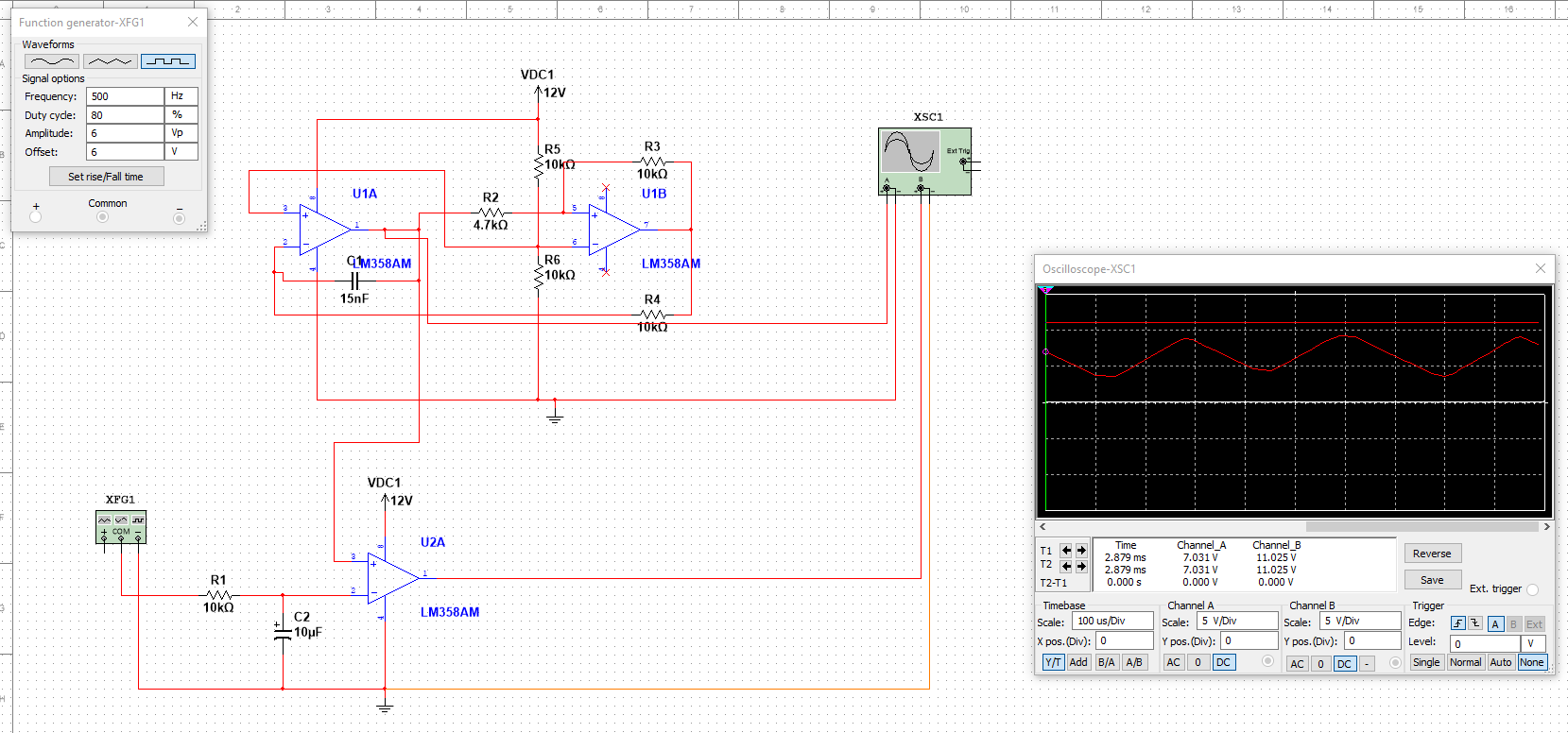Select the sine waveform button
Image resolution: width=1568 pixels, height=733 pixels.
51,61
